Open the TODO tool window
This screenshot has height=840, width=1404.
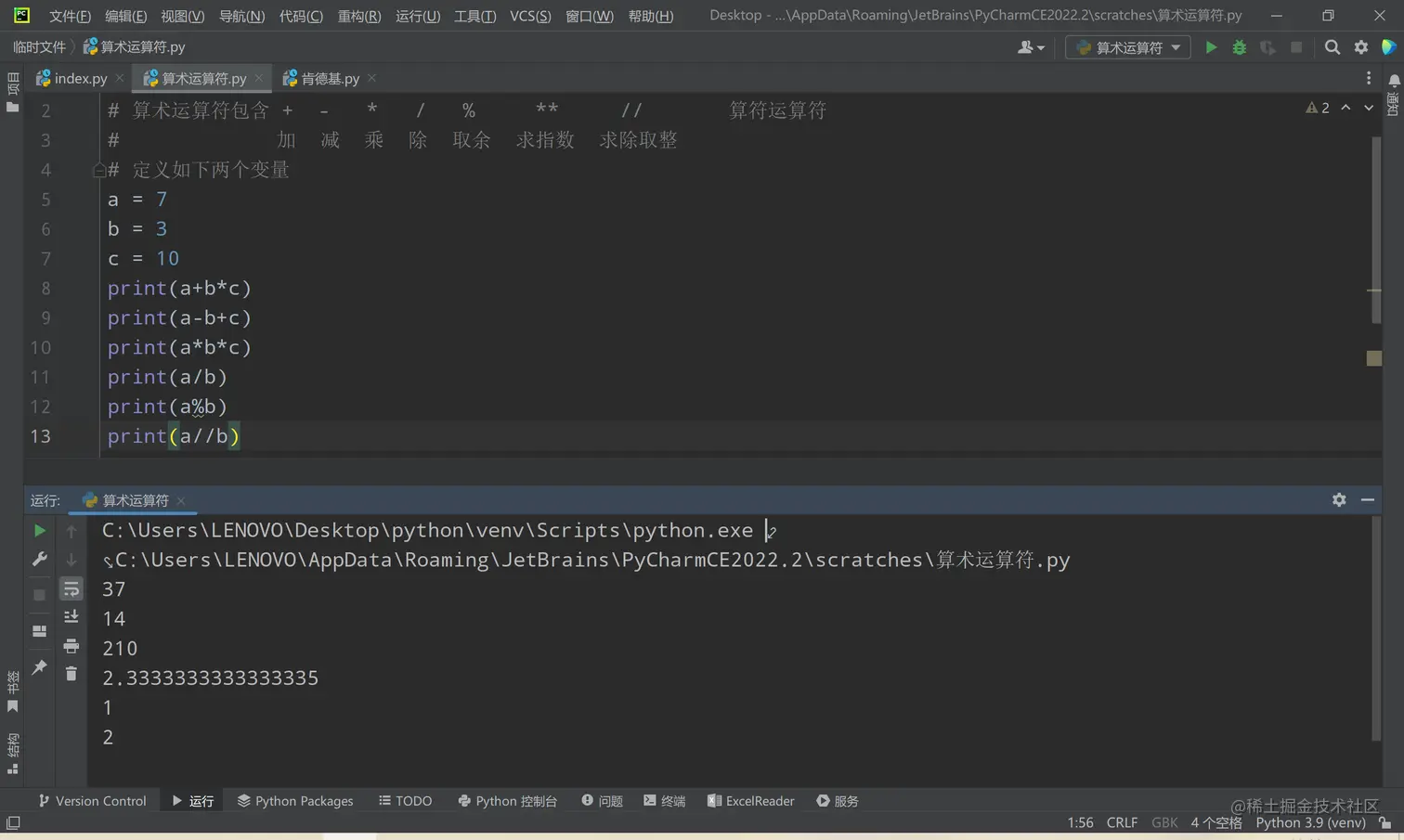(x=406, y=801)
